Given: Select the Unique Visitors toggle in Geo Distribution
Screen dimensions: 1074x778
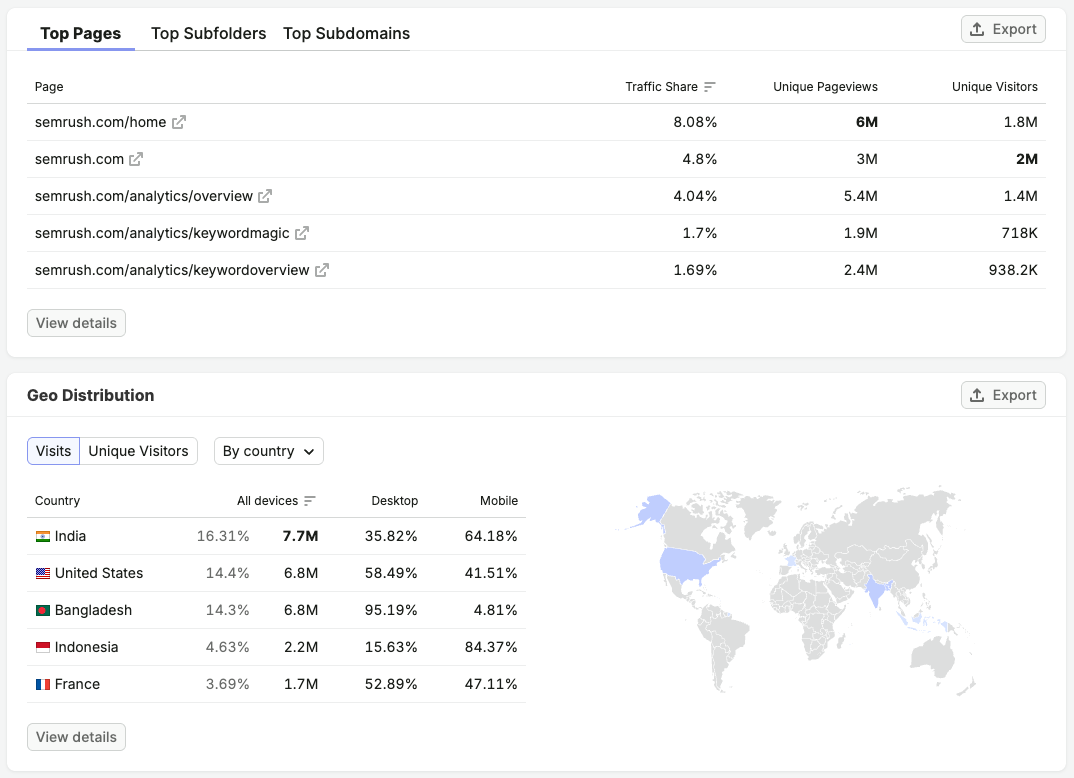Looking at the screenshot, I should tap(138, 451).
